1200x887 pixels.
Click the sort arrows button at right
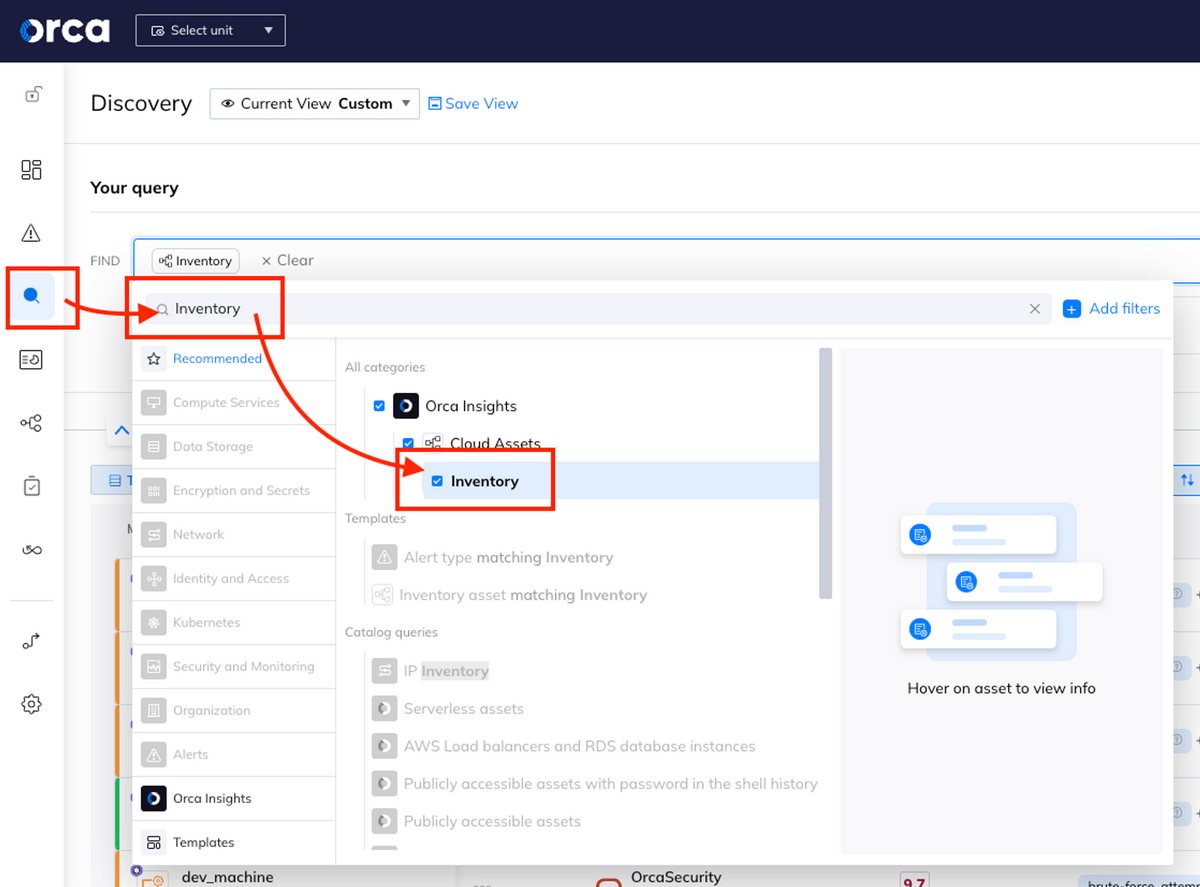point(1187,480)
